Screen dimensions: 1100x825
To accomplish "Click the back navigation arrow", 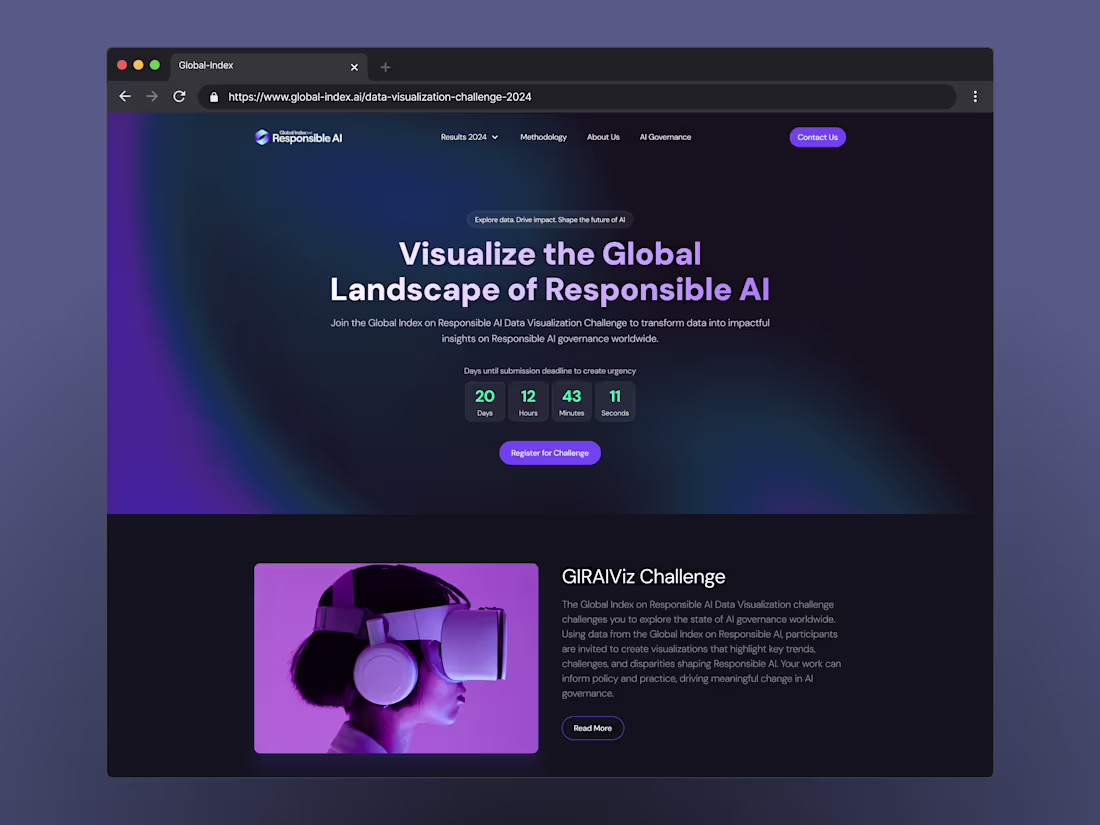I will [x=124, y=96].
